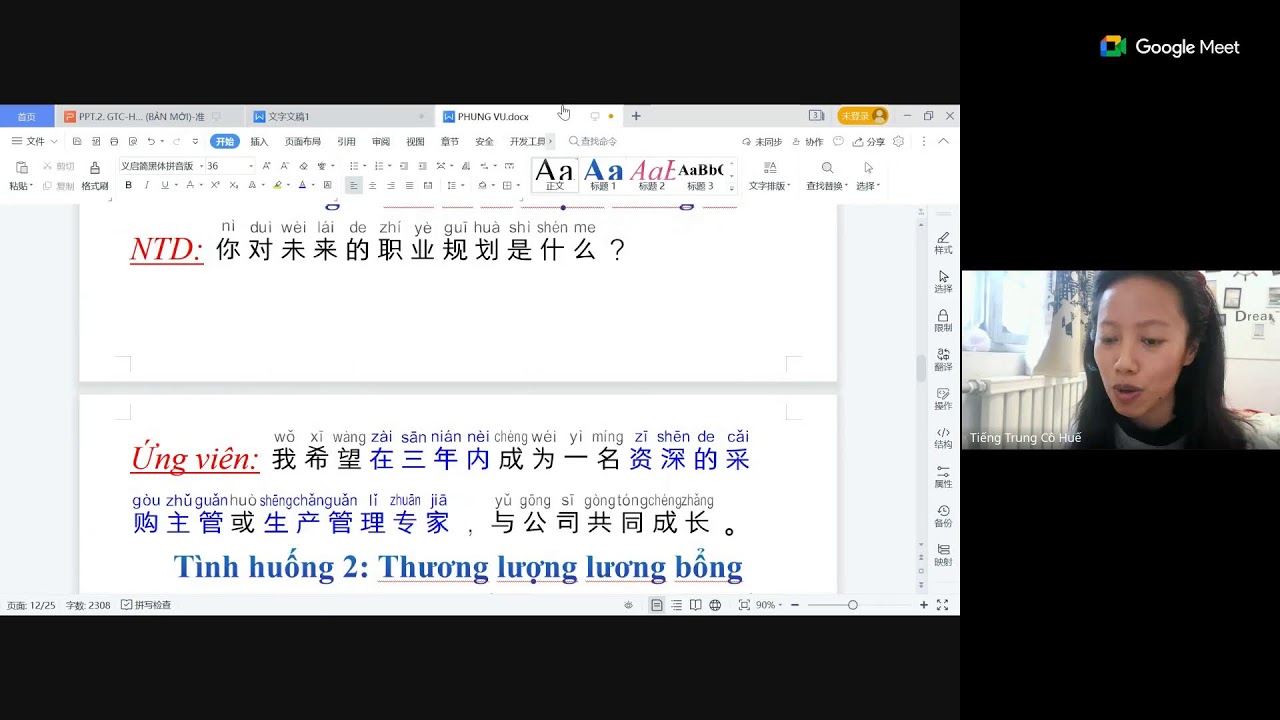1280x720 pixels.
Task: Click the Not Synced (未同步) button
Action: tap(763, 142)
